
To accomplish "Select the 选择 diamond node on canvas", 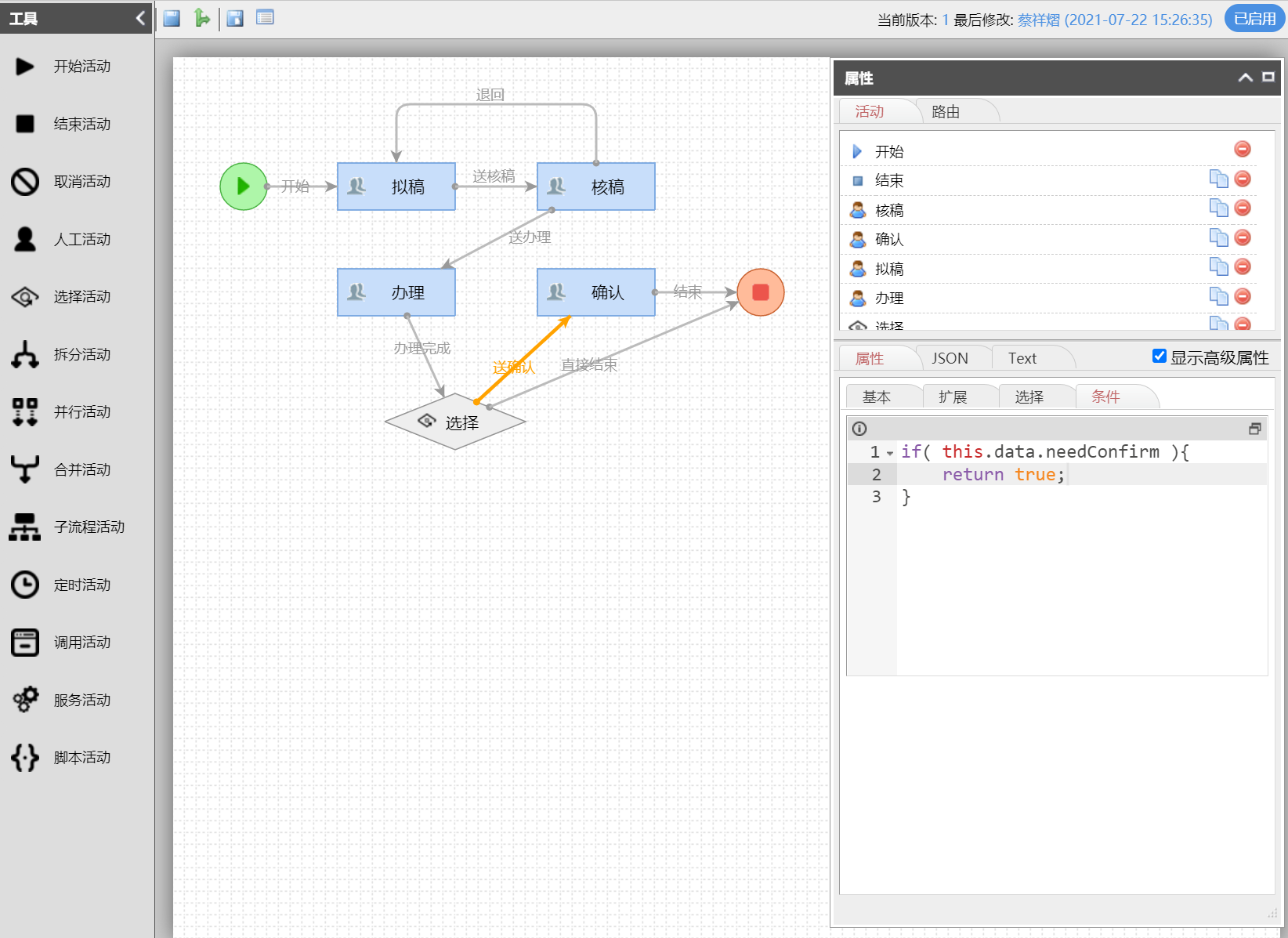I will coord(455,422).
